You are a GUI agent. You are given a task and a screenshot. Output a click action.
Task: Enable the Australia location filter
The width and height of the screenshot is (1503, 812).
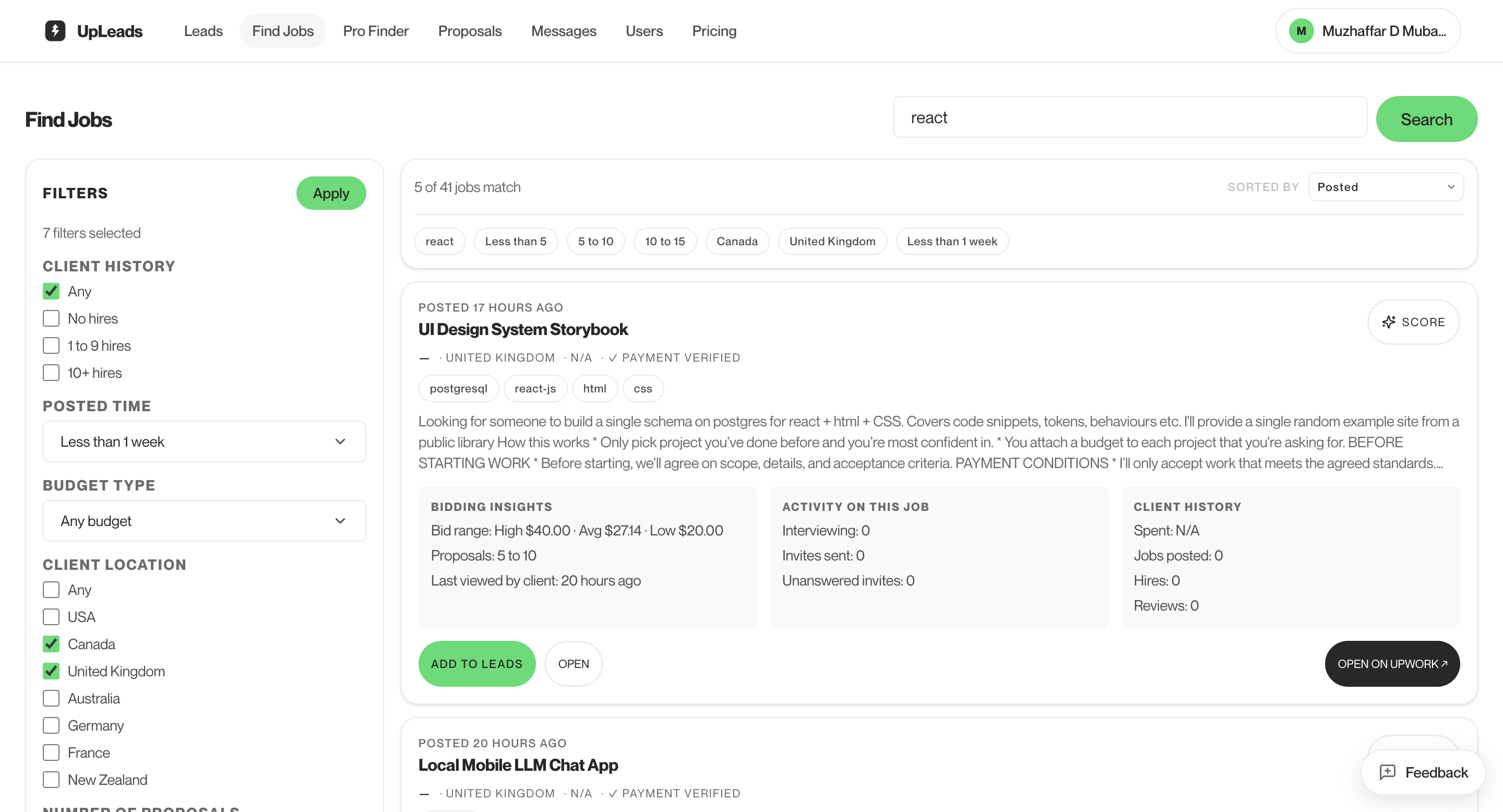(x=51, y=698)
